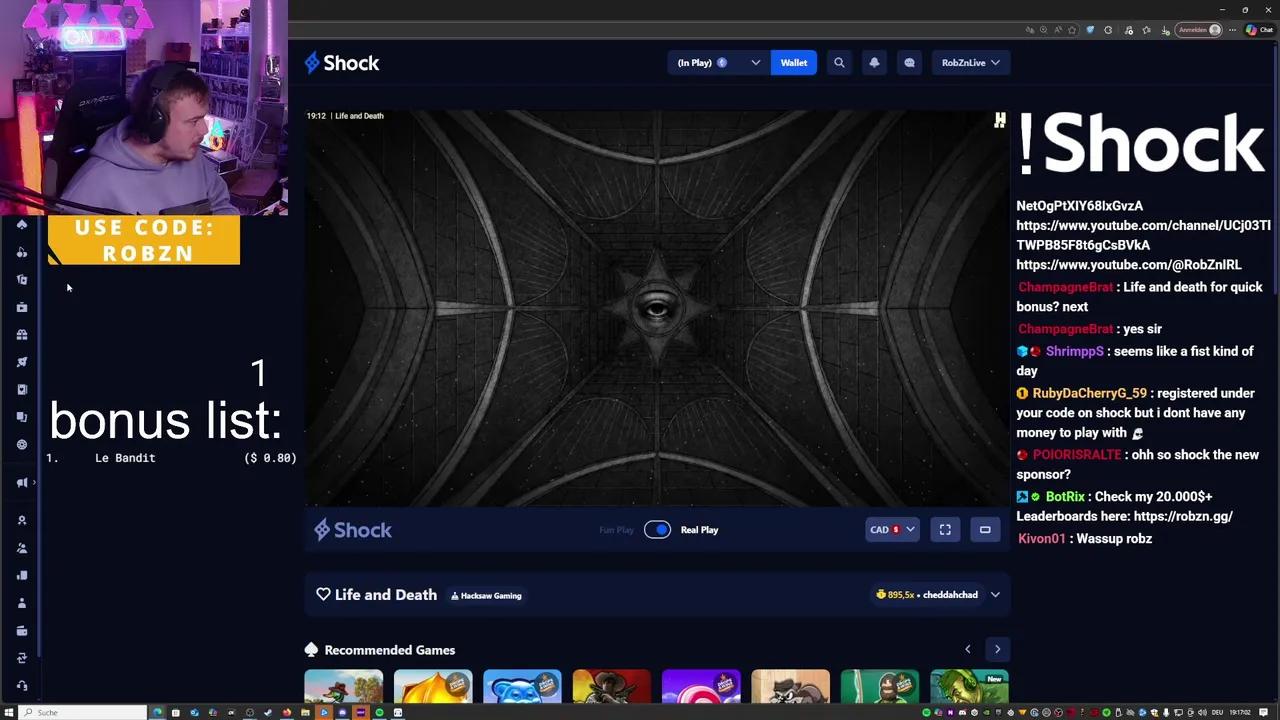Screen dimensions: 1280x720
Task: Switch to Fun Play mode
Action: (x=615, y=529)
